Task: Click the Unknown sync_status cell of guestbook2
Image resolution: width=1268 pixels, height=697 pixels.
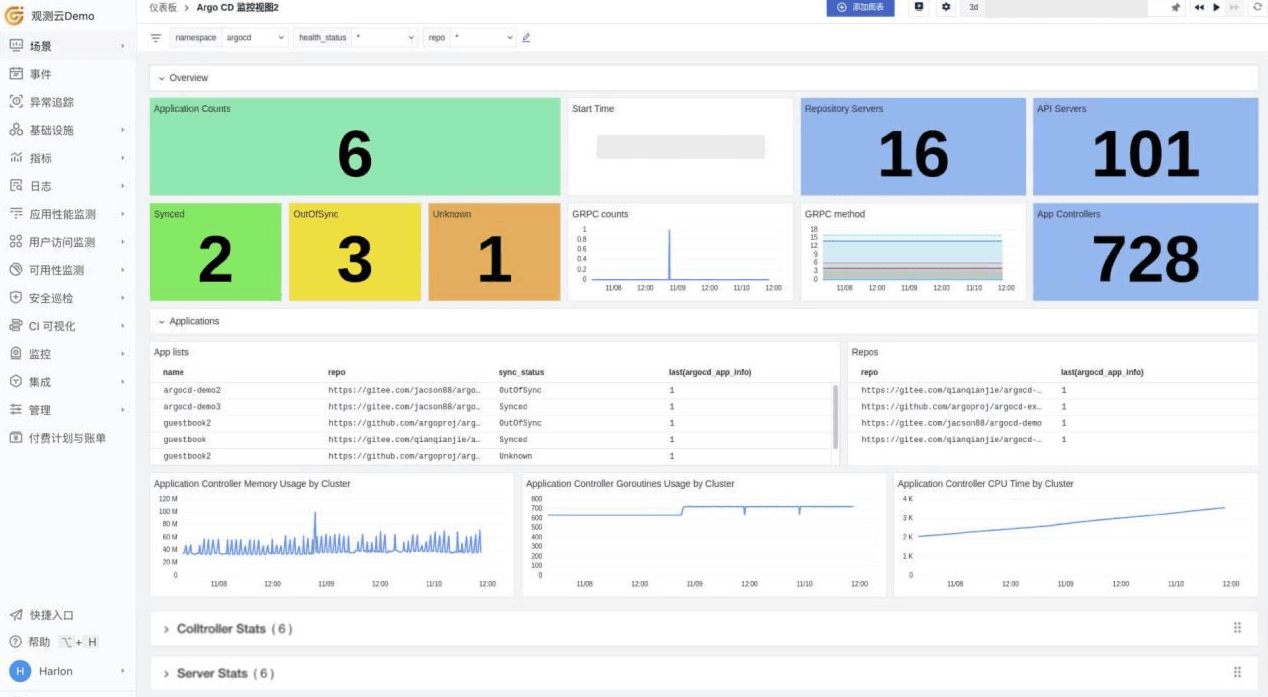Action: click(x=515, y=456)
